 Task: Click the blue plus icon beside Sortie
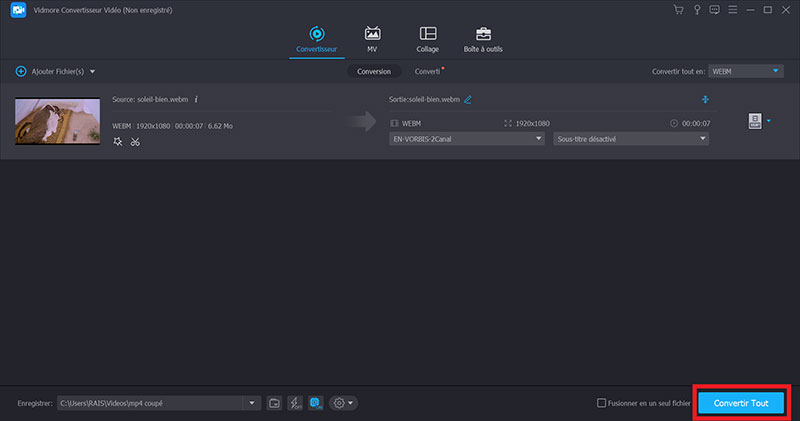point(705,100)
